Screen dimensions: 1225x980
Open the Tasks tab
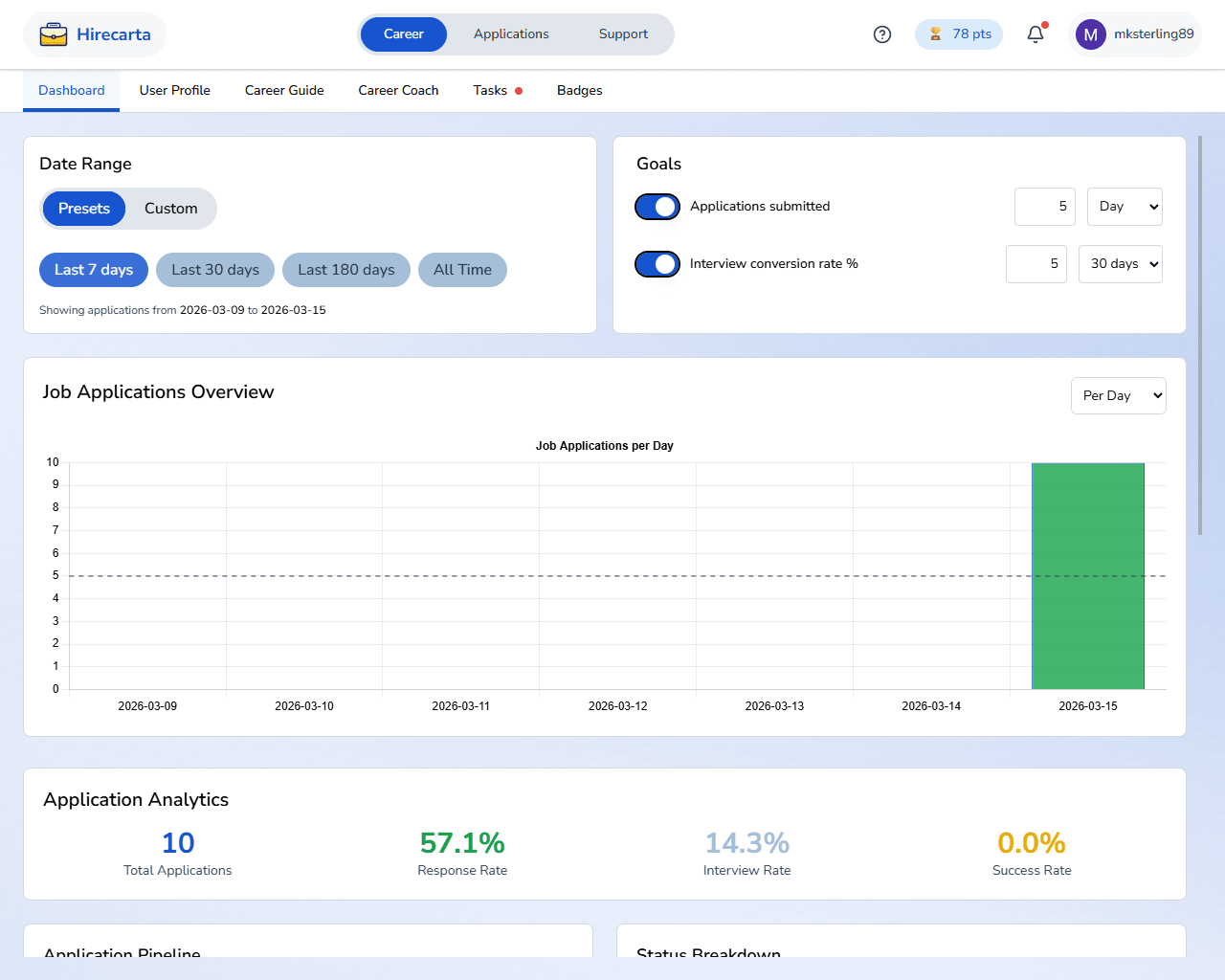coord(490,91)
